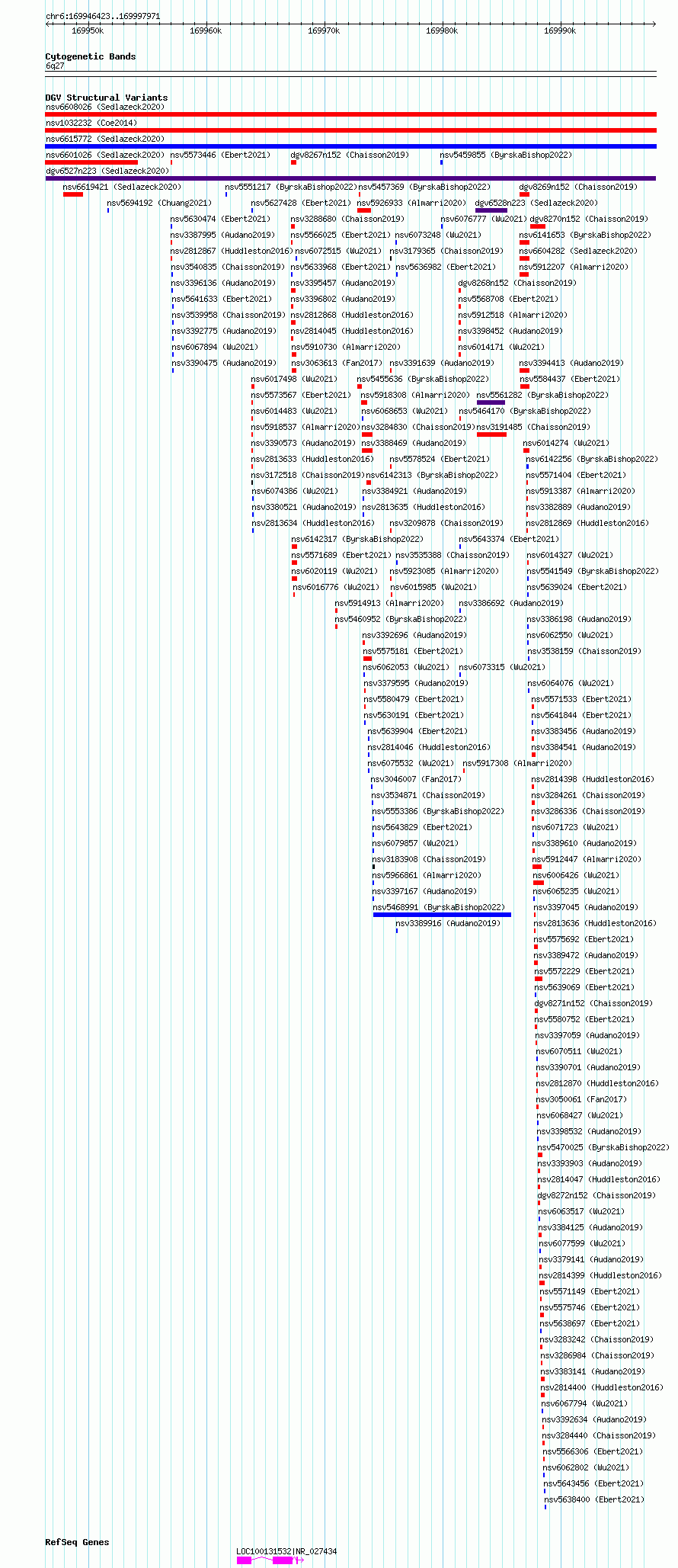Open nsv6141653 (ByrskaBishop2022) variant

tap(585, 236)
